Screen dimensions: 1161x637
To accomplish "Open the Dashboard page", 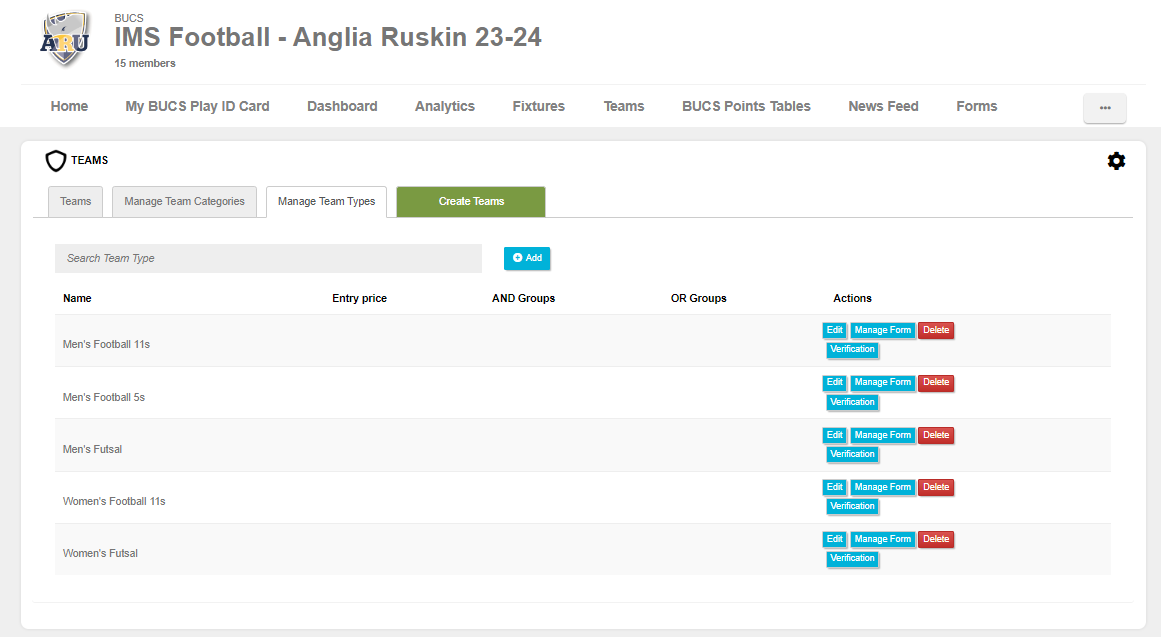I will [x=342, y=106].
